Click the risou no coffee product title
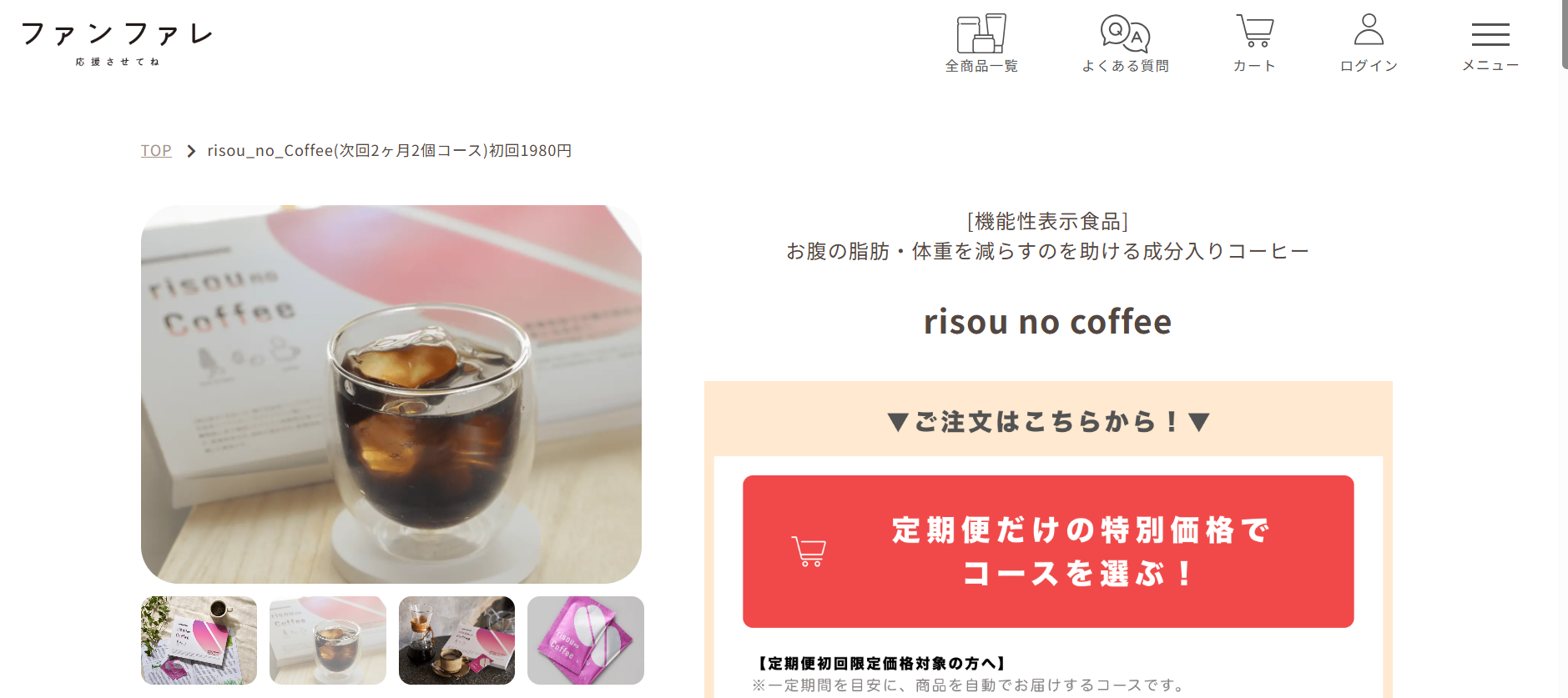This screenshot has width=1568, height=698. [x=1048, y=321]
